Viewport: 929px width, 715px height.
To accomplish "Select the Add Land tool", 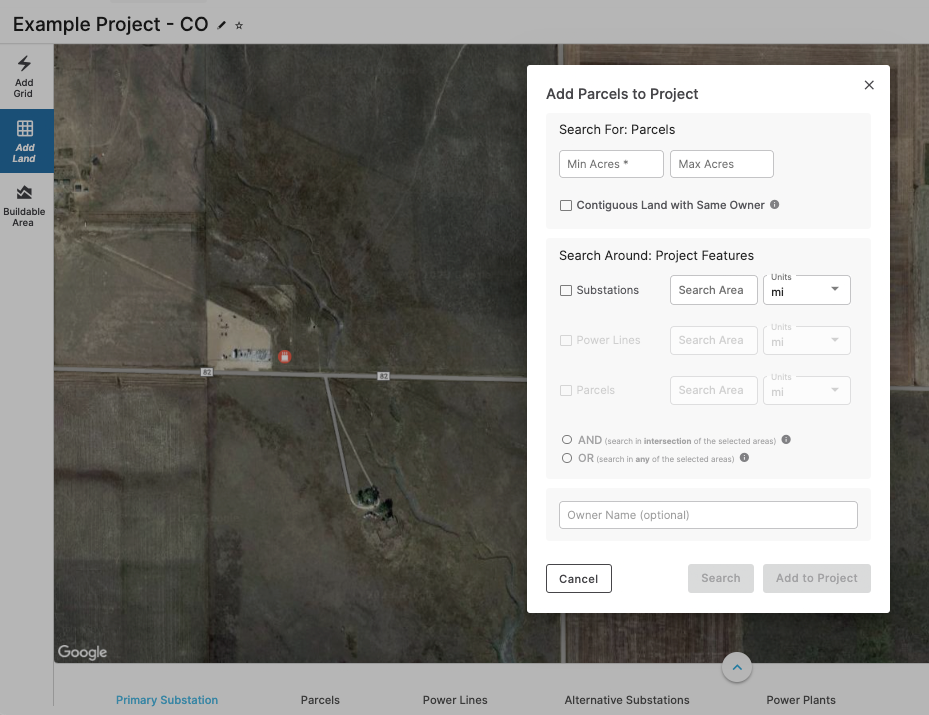I will [23, 140].
